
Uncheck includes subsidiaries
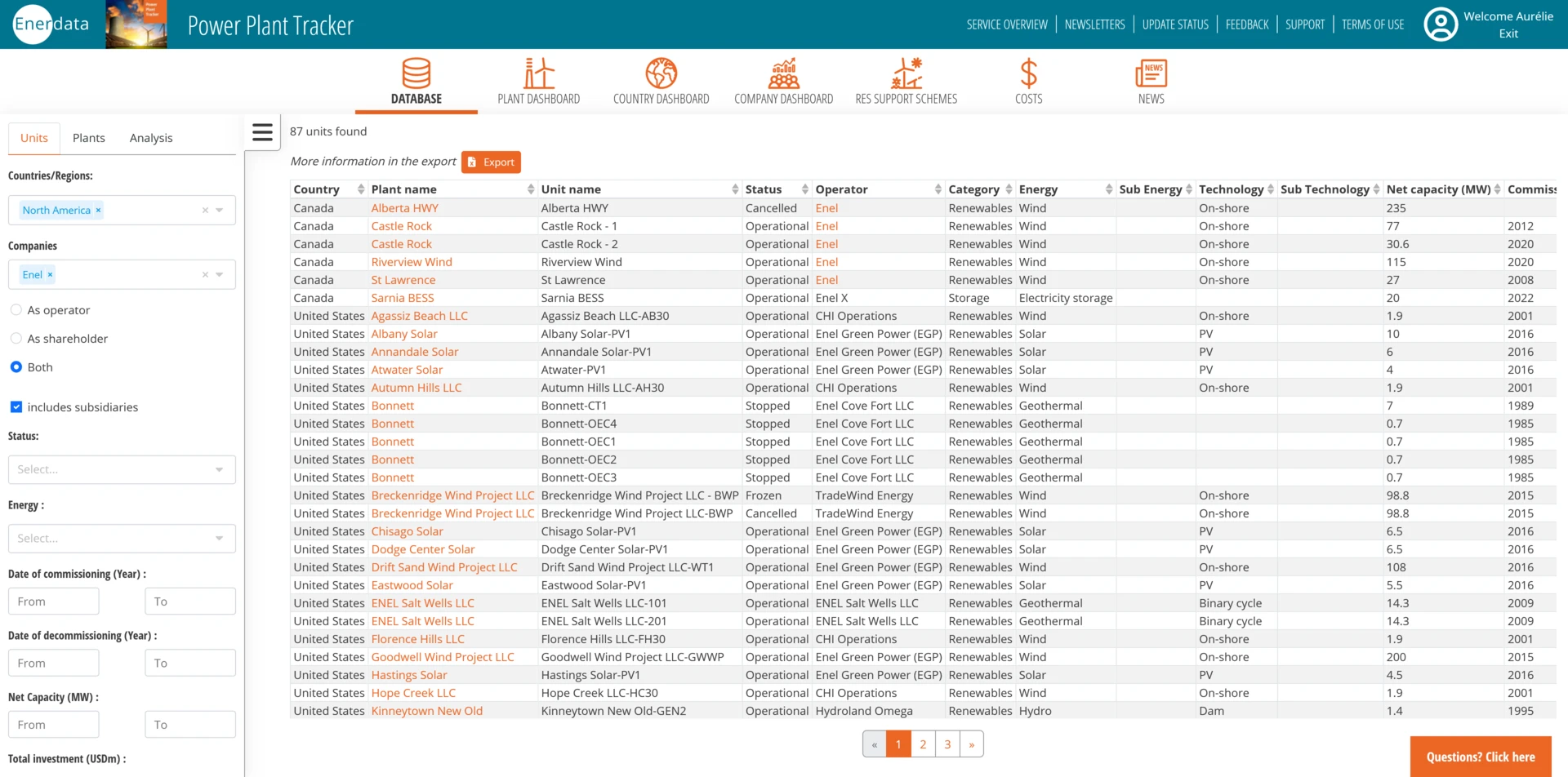click(x=16, y=406)
